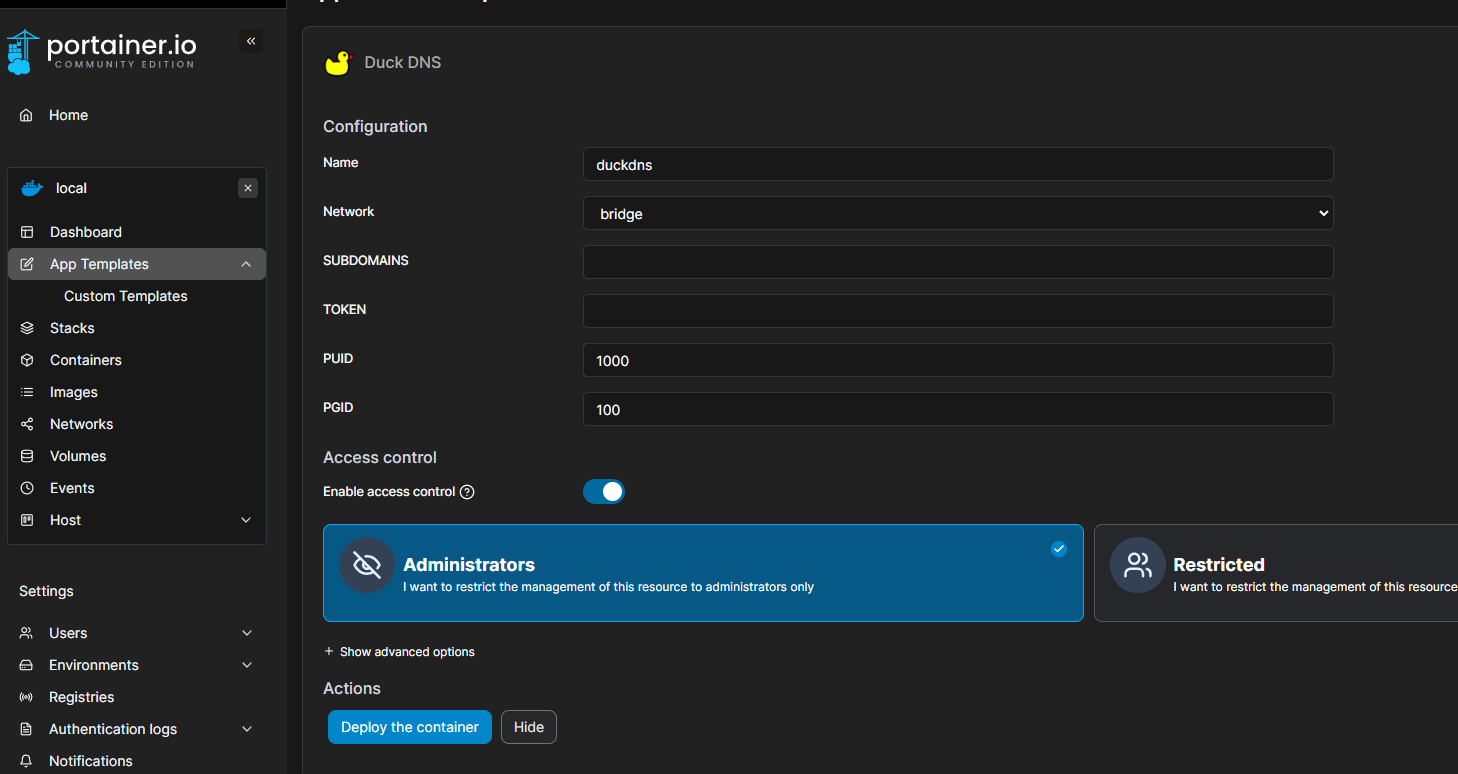1458x774 pixels.
Task: Close the local environment with the X
Action: pyautogui.click(x=248, y=188)
